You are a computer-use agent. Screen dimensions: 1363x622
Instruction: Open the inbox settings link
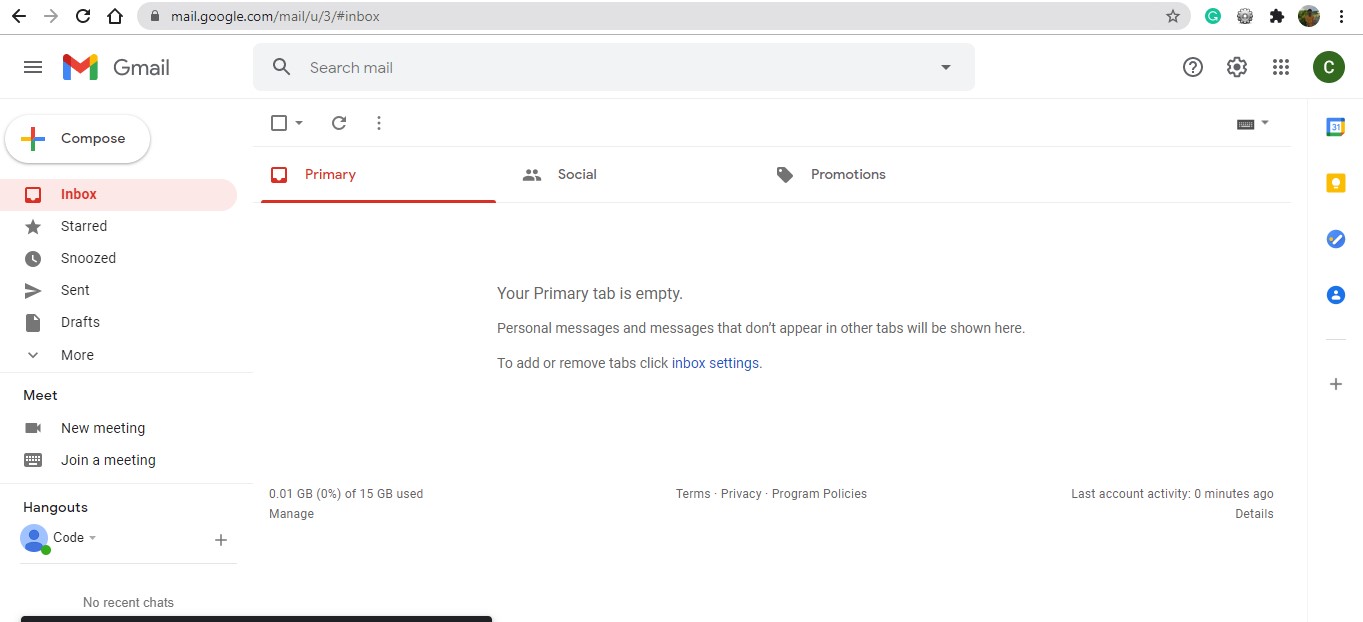coord(715,363)
